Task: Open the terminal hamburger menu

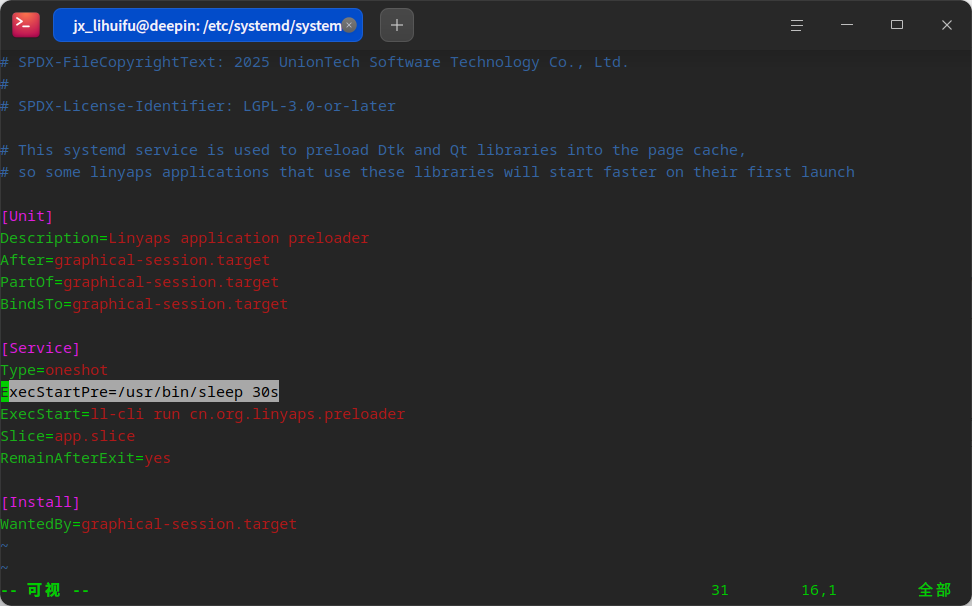Action: pos(797,25)
